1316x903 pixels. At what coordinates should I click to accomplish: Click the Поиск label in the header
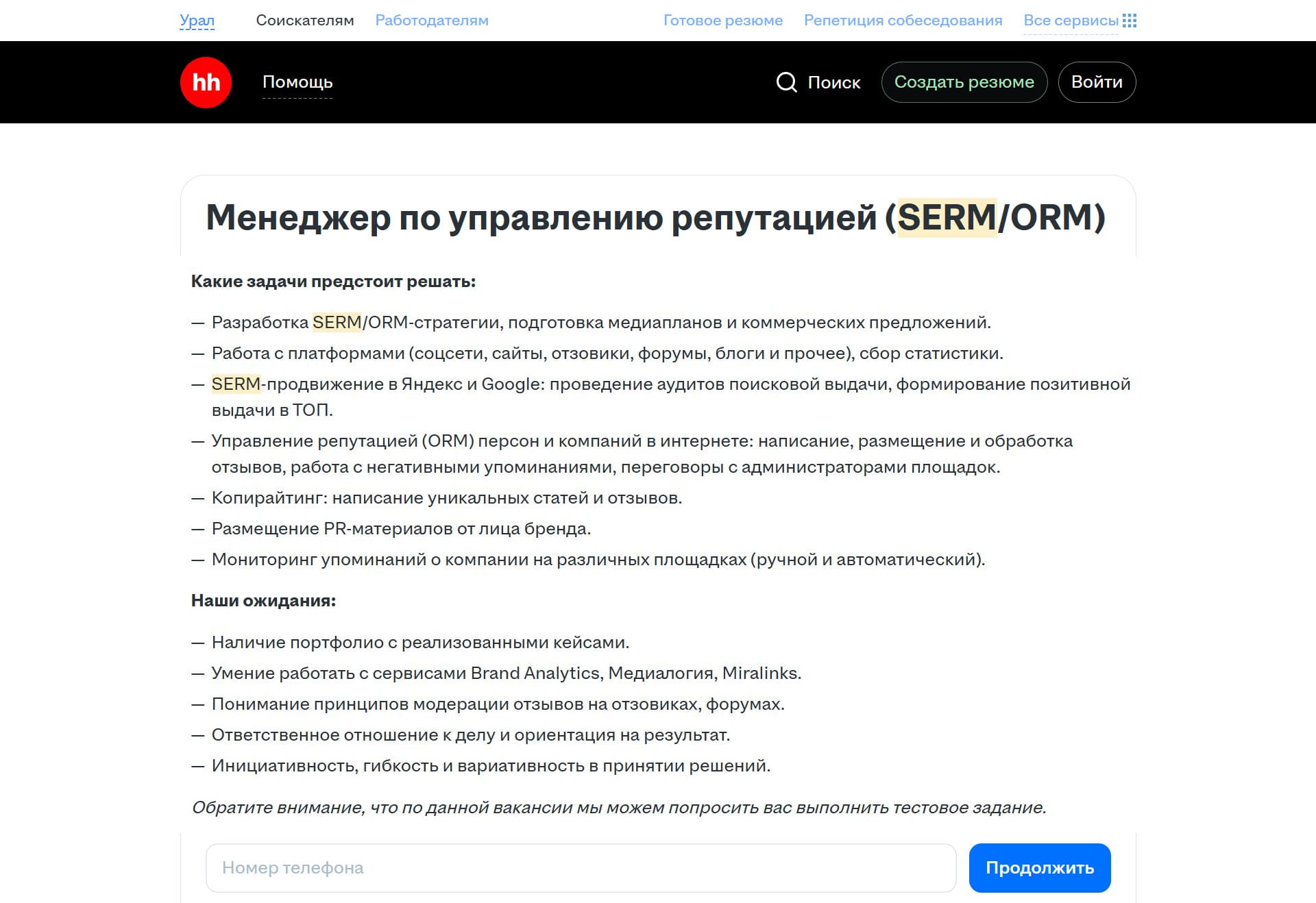(x=833, y=82)
